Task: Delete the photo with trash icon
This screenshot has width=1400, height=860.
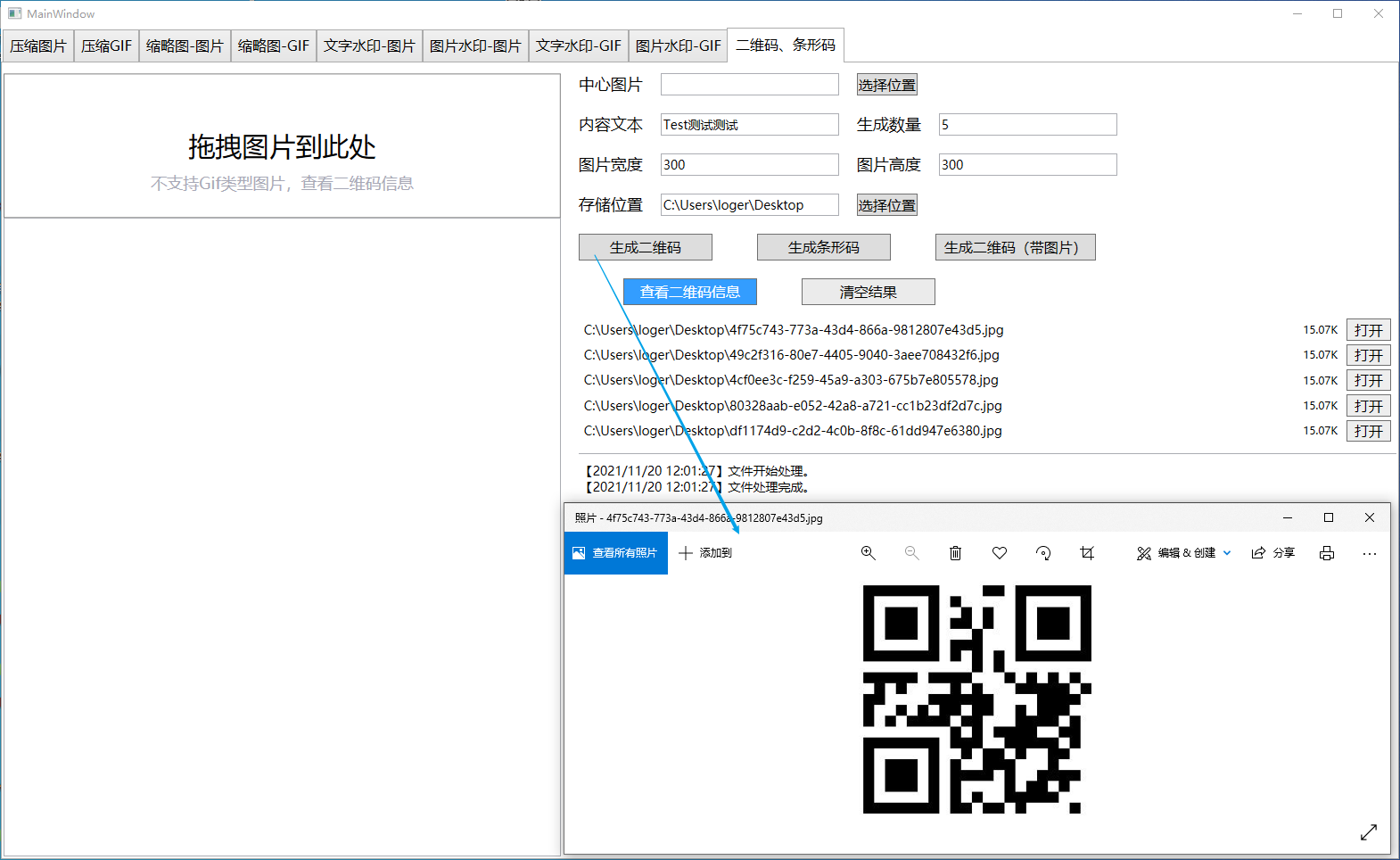Action: 955,553
